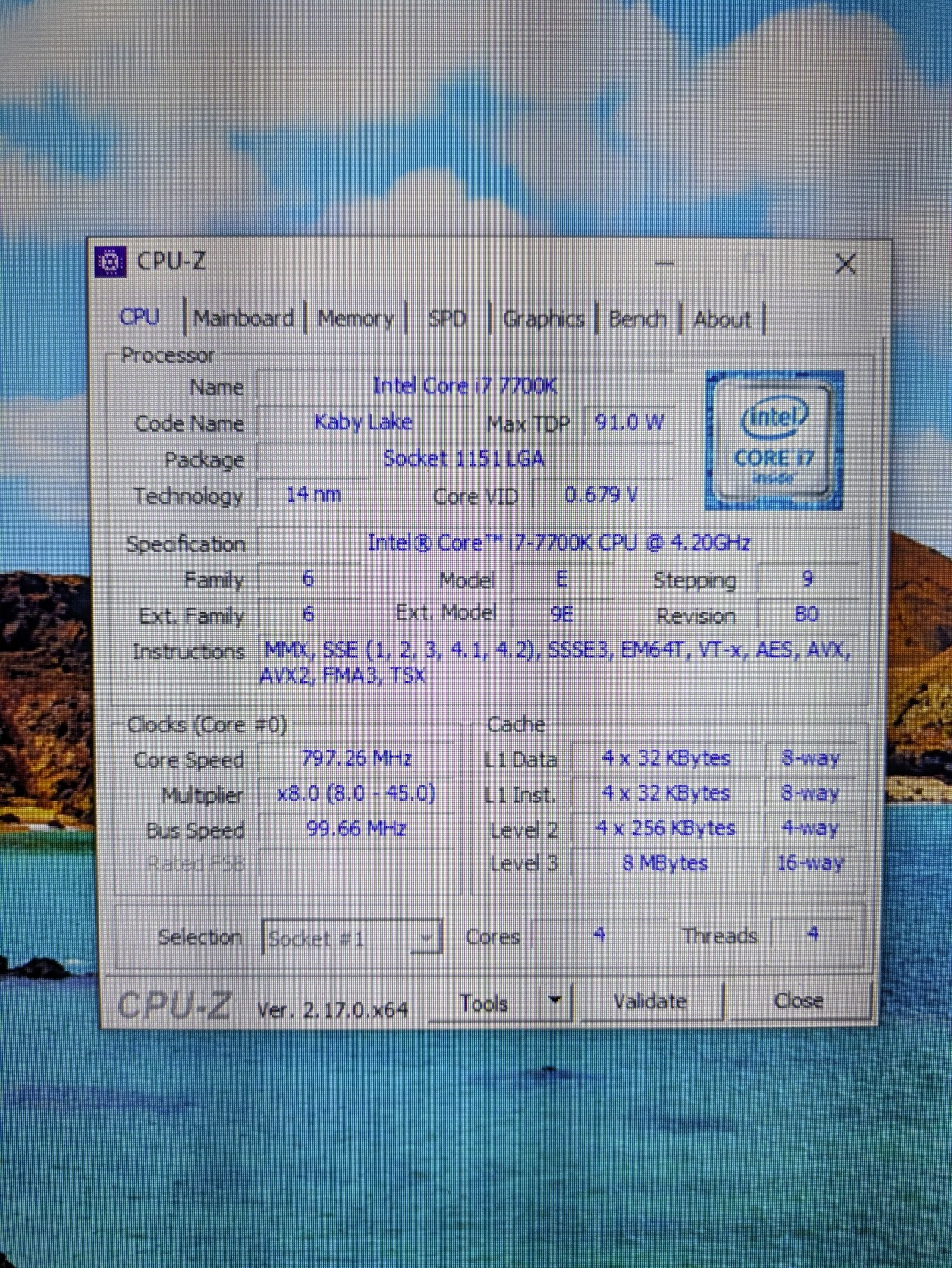
Task: Click the Core VID value 0.679 V
Action: [601, 496]
